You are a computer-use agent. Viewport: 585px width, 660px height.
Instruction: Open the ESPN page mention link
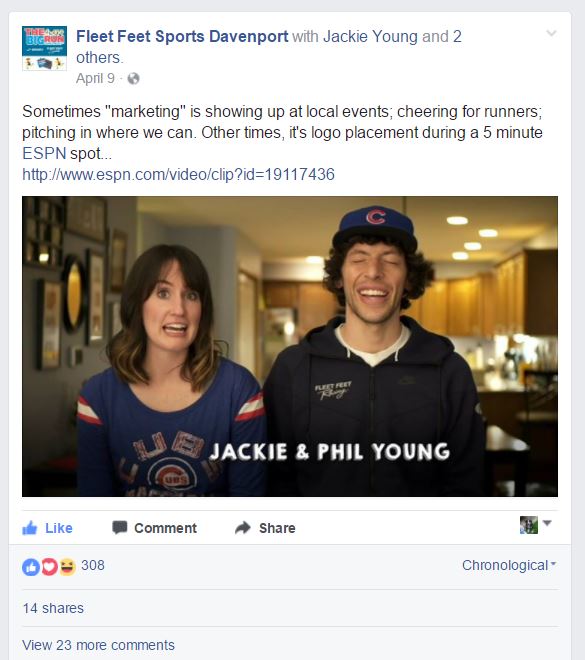(44, 153)
